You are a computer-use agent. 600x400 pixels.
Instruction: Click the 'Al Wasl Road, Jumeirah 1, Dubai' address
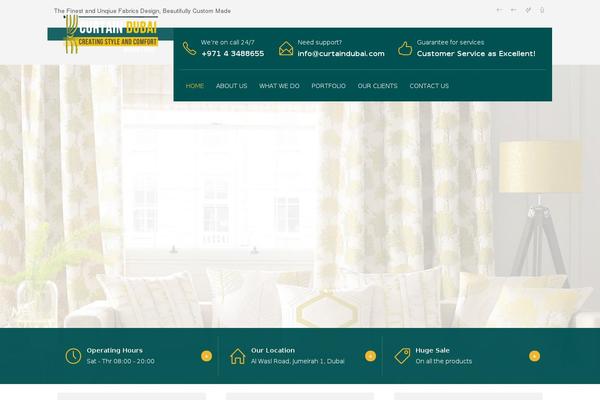click(x=298, y=361)
